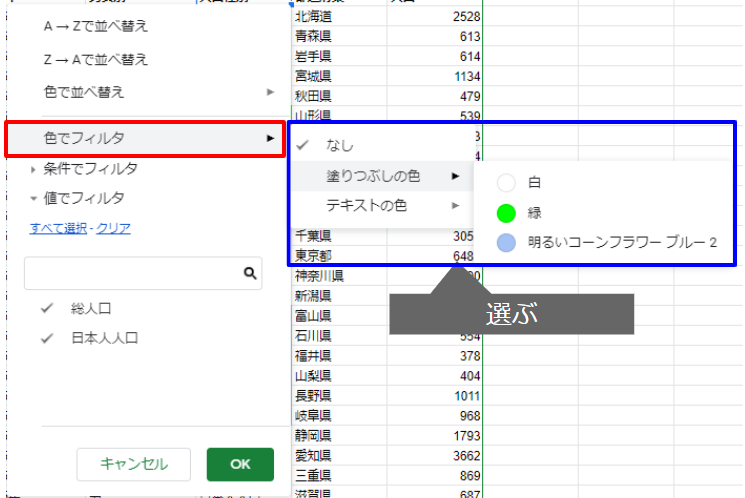Select the 富山県 cell
Viewport: 745px width, 498px height.
point(339,316)
